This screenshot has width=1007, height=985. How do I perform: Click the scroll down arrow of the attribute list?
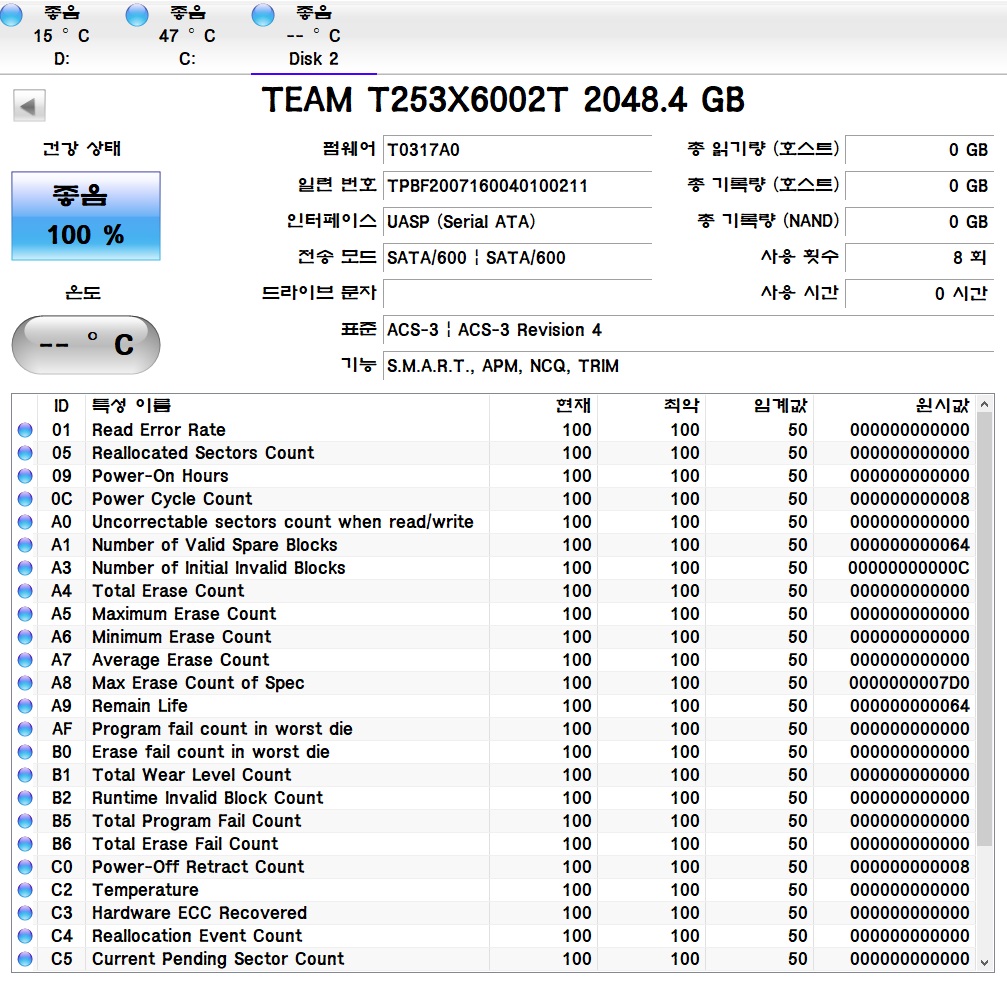(x=985, y=963)
